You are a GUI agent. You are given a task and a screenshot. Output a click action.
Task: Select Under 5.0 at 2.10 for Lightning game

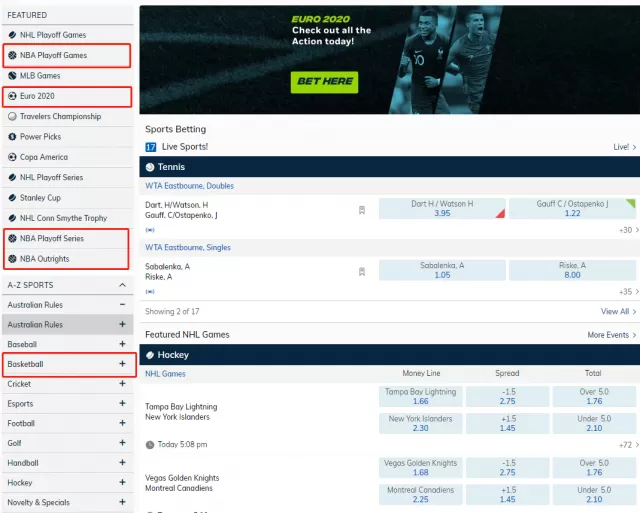tap(594, 423)
